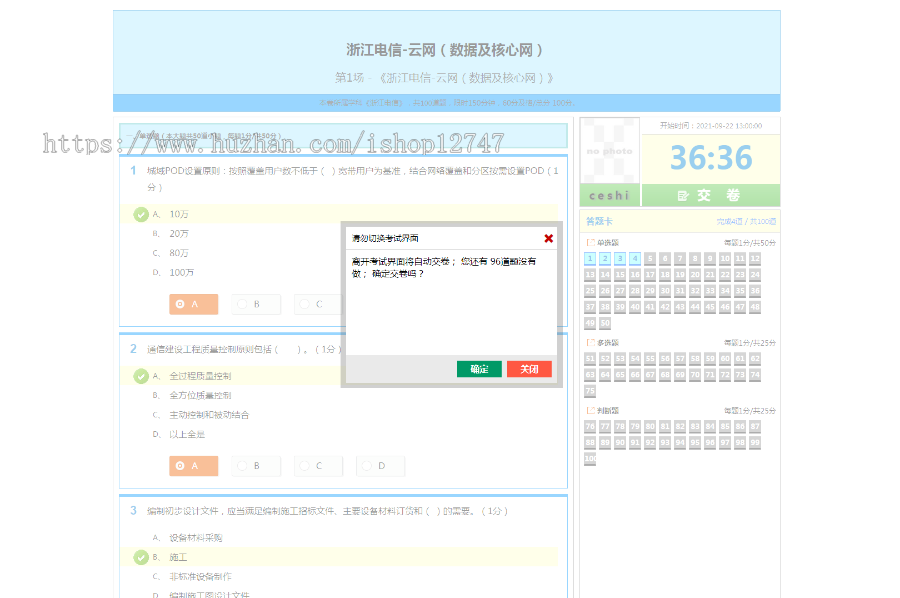
Task: Choose answer text 80万 in question 1
Action: (179, 253)
